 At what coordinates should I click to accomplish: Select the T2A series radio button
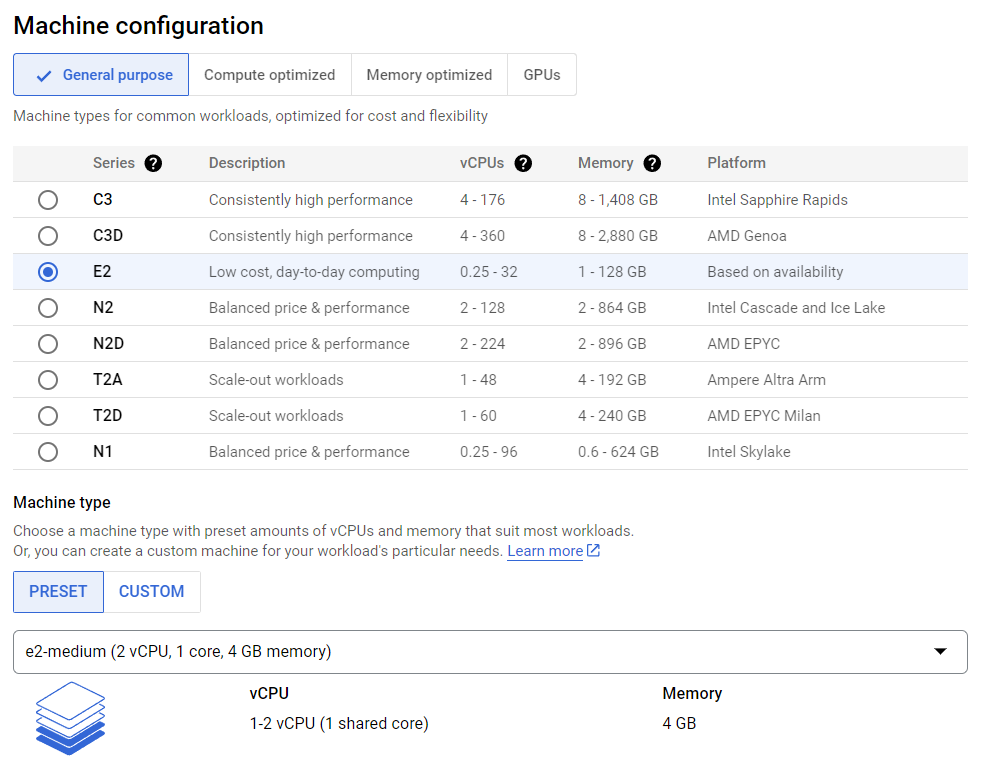pyautogui.click(x=48, y=380)
